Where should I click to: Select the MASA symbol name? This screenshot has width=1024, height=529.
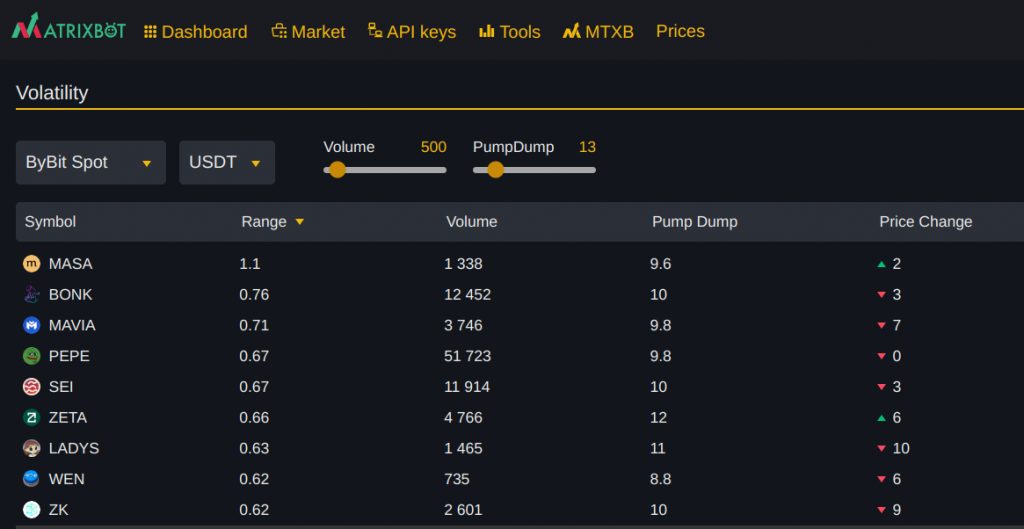point(71,264)
